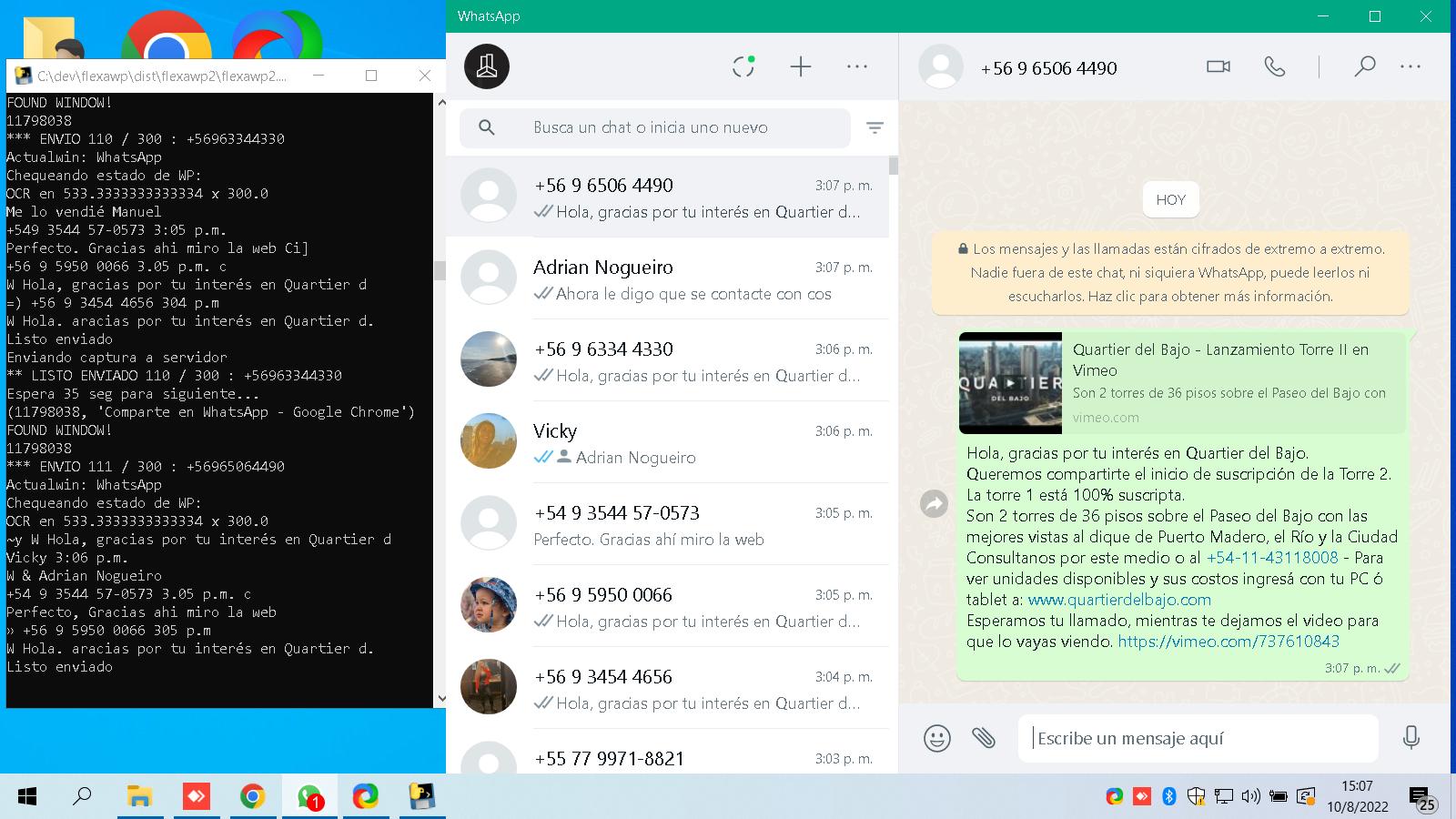The image size is (1456, 819).
Task: Open the notification center with 25 alerts
Action: pos(1422,799)
